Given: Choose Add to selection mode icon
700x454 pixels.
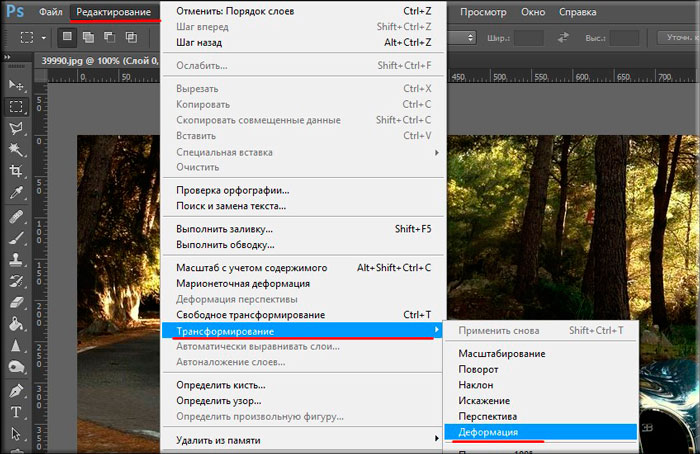Looking at the screenshot, I should click(88, 37).
